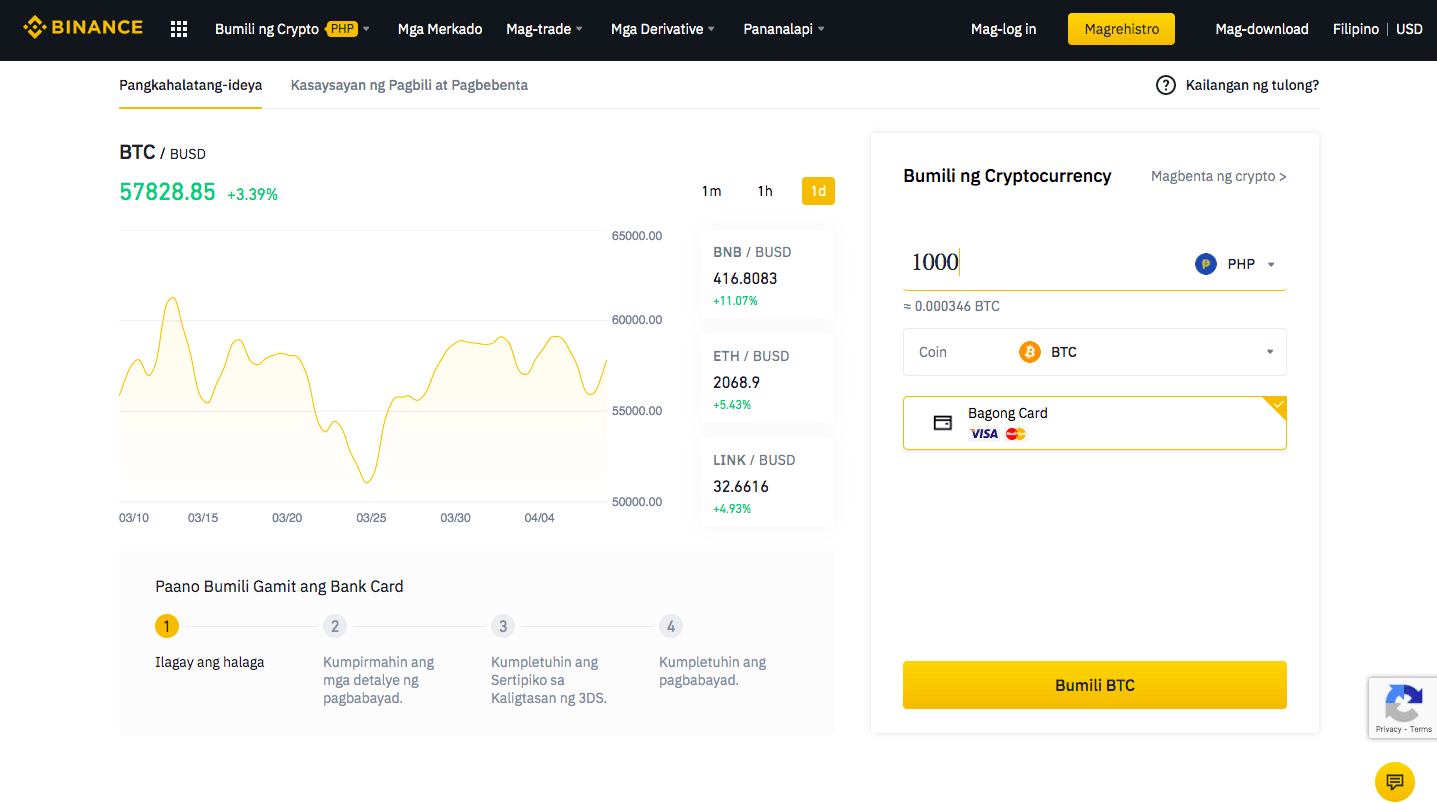Click step 2 in payment progress
Screen dimensions: 1437x803
tap(335, 626)
